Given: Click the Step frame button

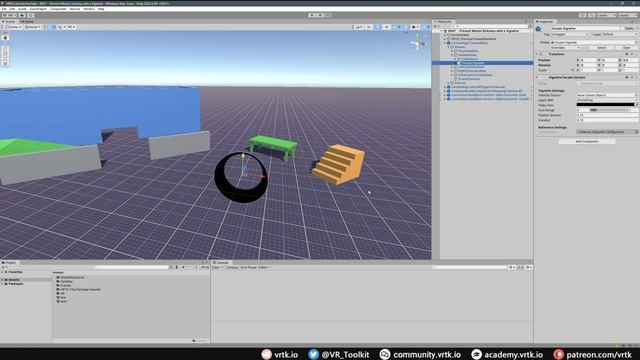Looking at the screenshot, I should 328,15.
